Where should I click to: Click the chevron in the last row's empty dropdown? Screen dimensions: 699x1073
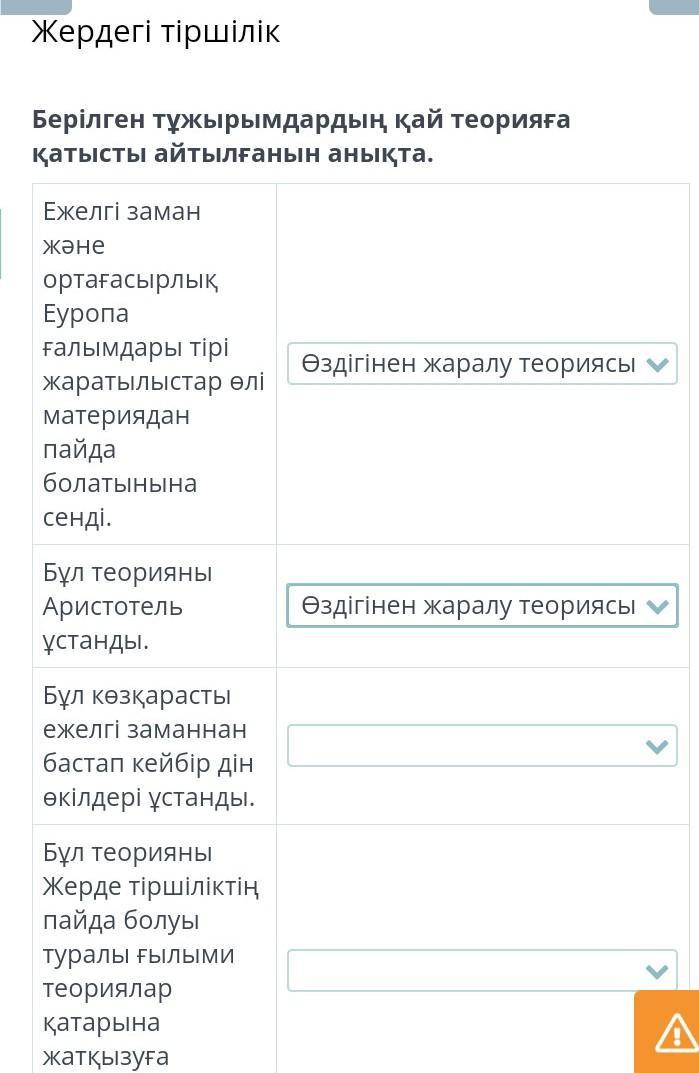click(x=657, y=970)
